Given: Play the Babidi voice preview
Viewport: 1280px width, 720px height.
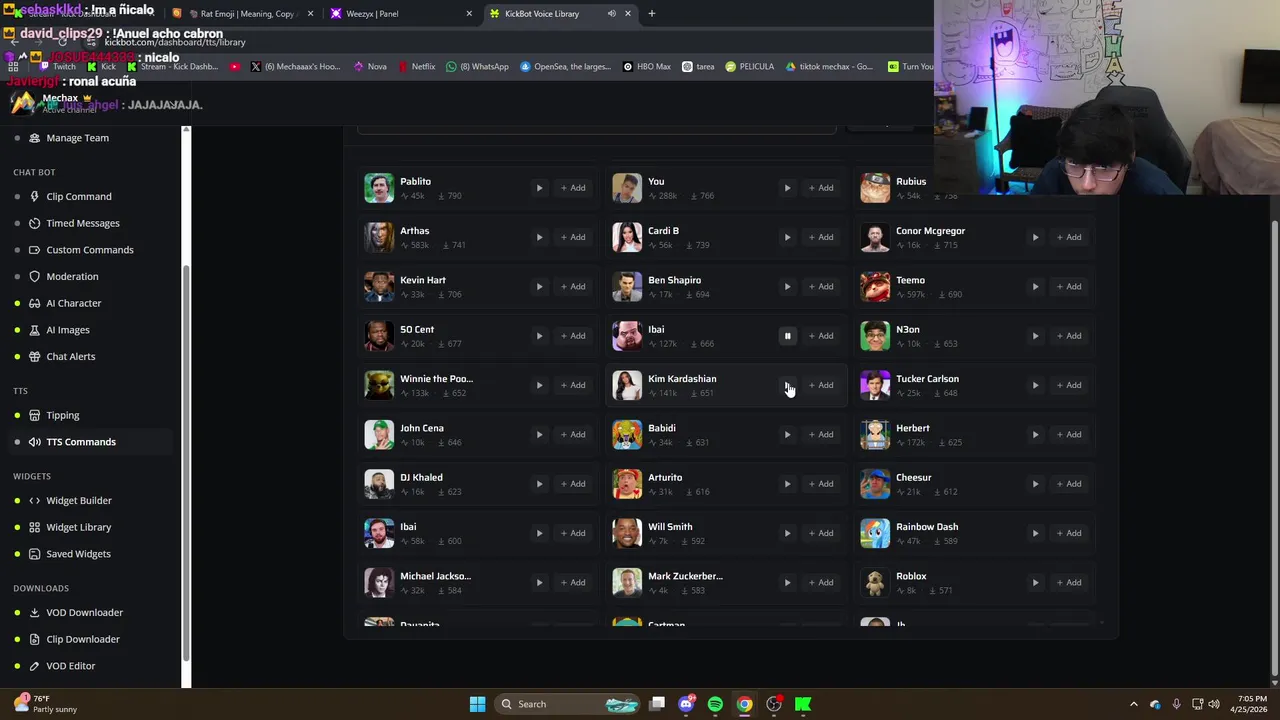Looking at the screenshot, I should pyautogui.click(x=787, y=434).
